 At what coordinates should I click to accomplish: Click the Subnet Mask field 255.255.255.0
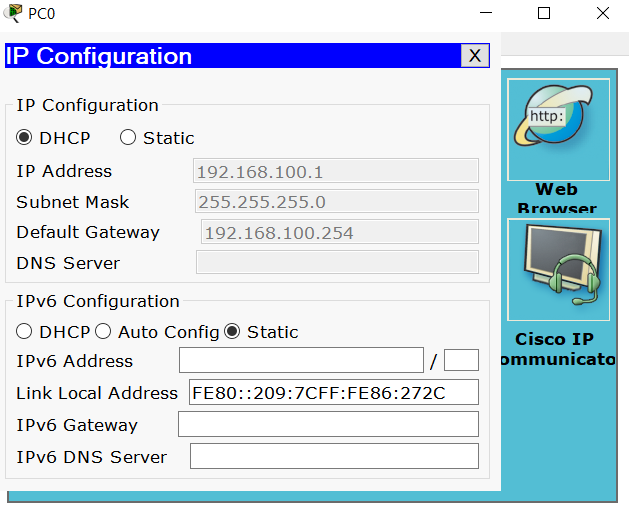pos(337,201)
